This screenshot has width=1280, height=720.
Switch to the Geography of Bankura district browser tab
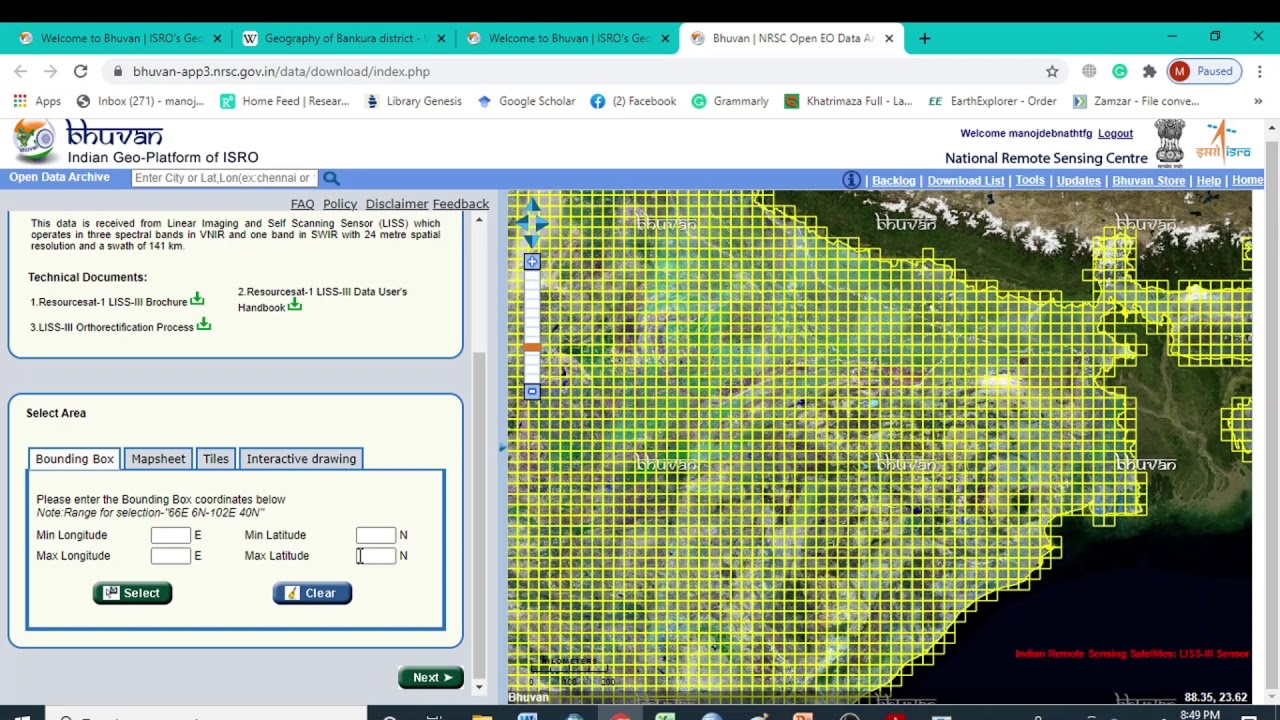[344, 38]
